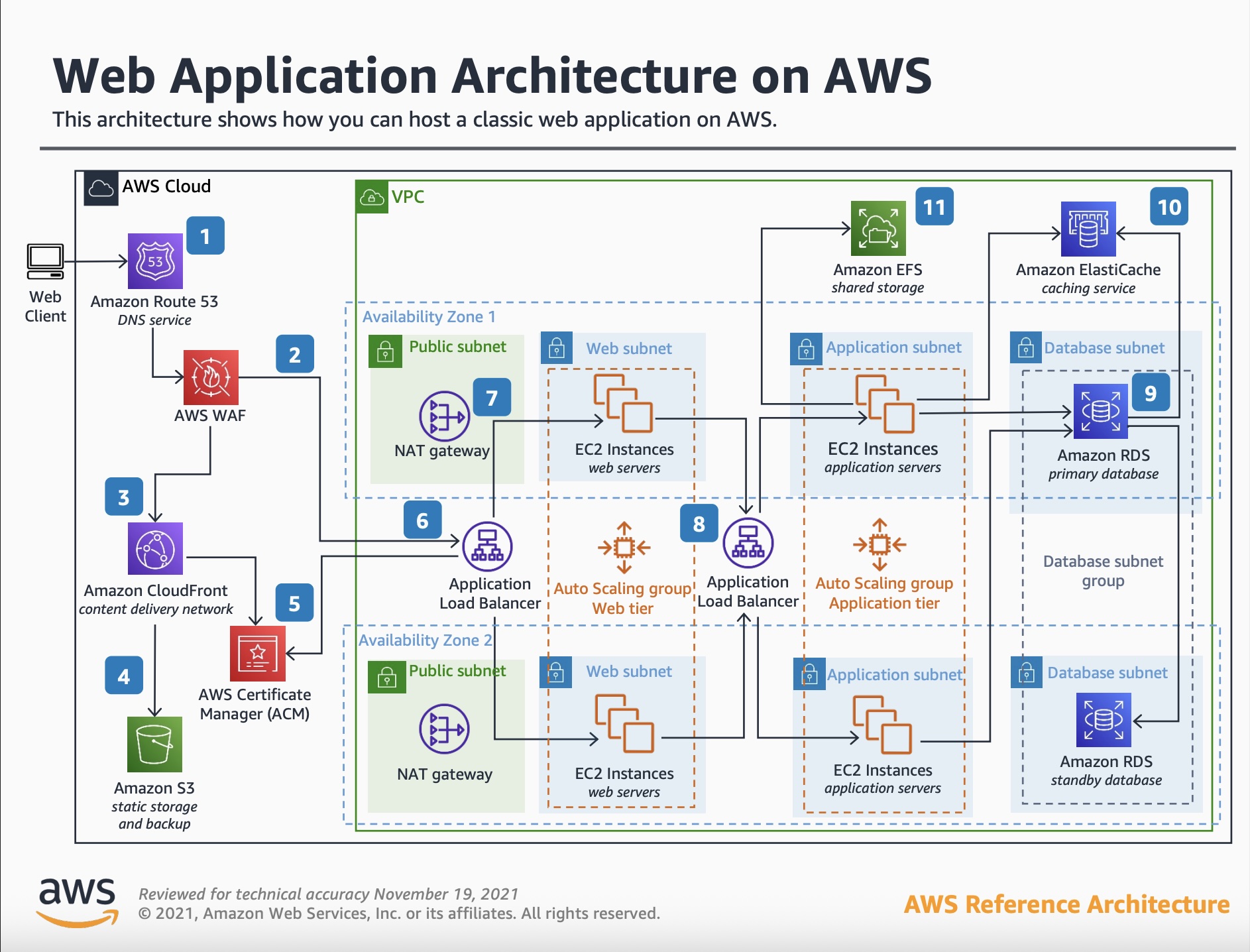1250x952 pixels.
Task: Click the numbered badge 11 beside Amazon EFS
Action: 935,208
